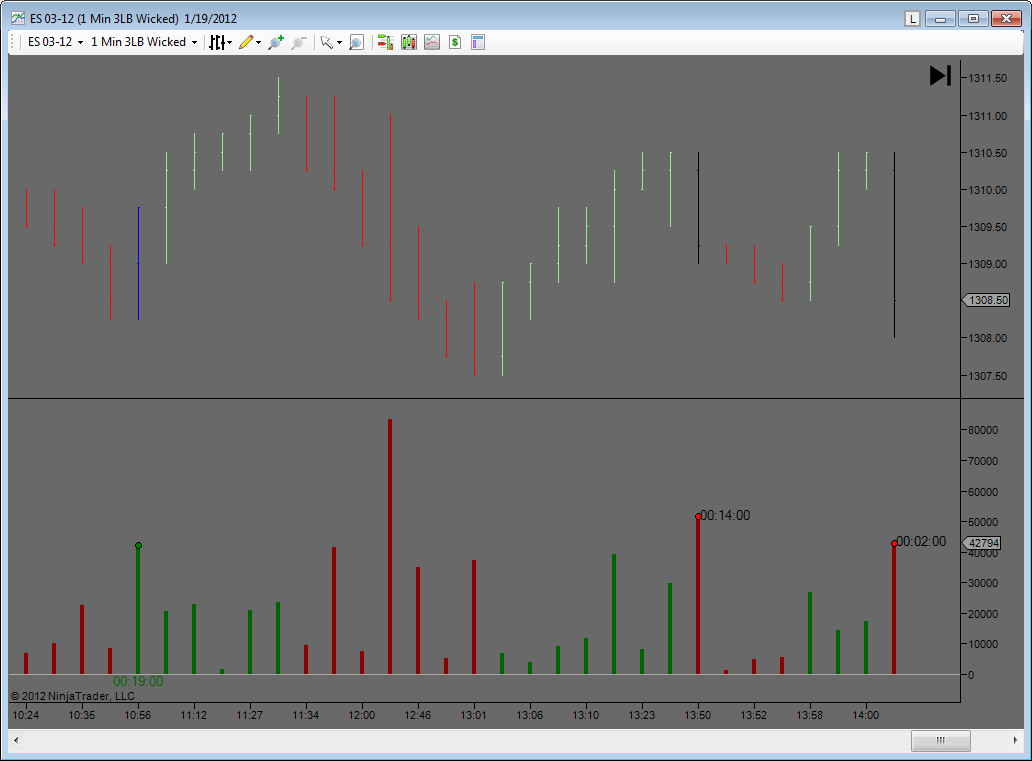This screenshot has width=1032, height=761.
Task: Click the 13:50 time axis label
Action: pos(698,716)
